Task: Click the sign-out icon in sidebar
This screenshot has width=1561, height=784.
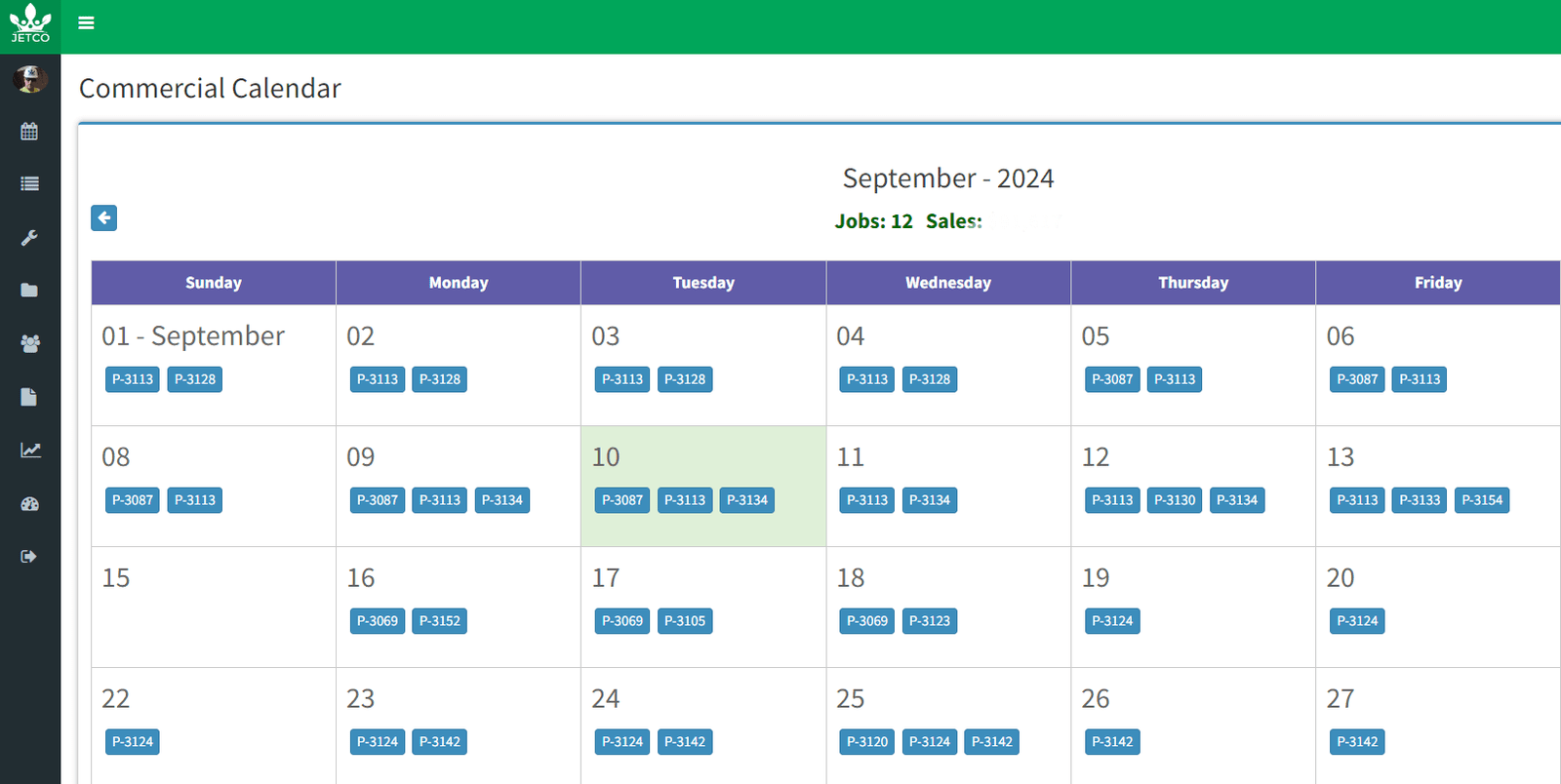Action: tap(29, 557)
